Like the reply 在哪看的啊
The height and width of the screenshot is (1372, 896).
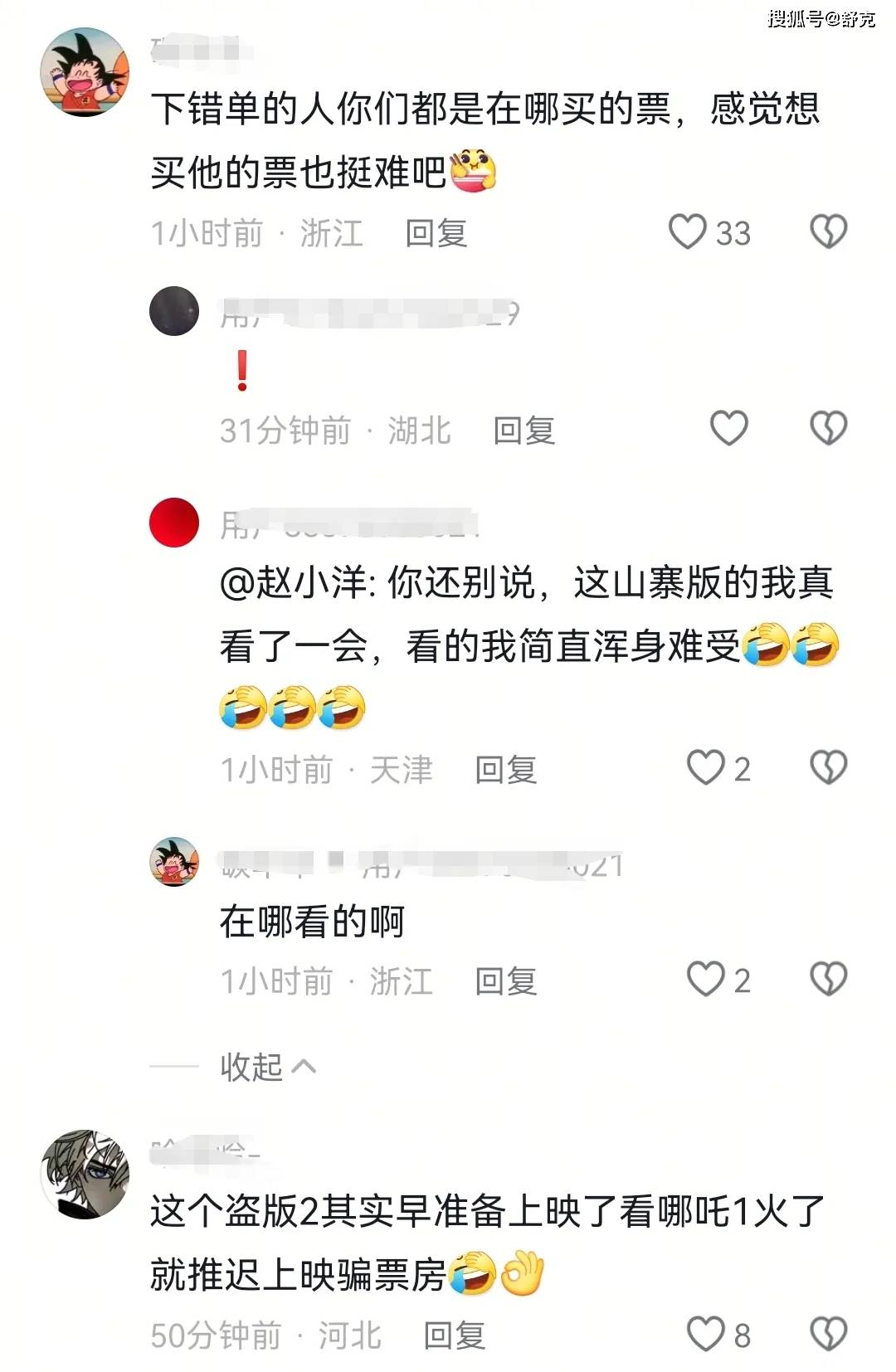pyautogui.click(x=706, y=980)
